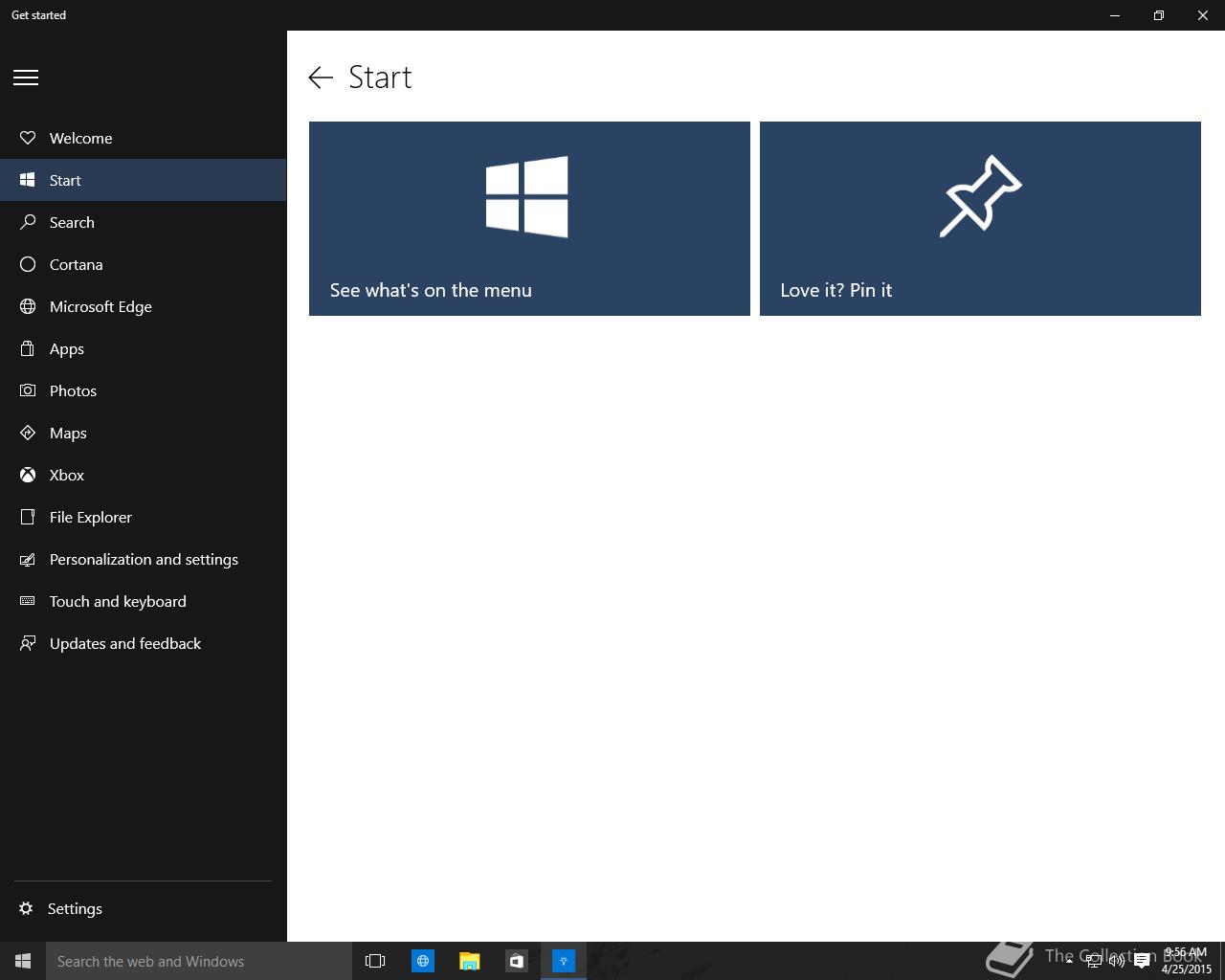1225x980 pixels.
Task: Open the Microsoft Edge topic
Action: pos(144,306)
